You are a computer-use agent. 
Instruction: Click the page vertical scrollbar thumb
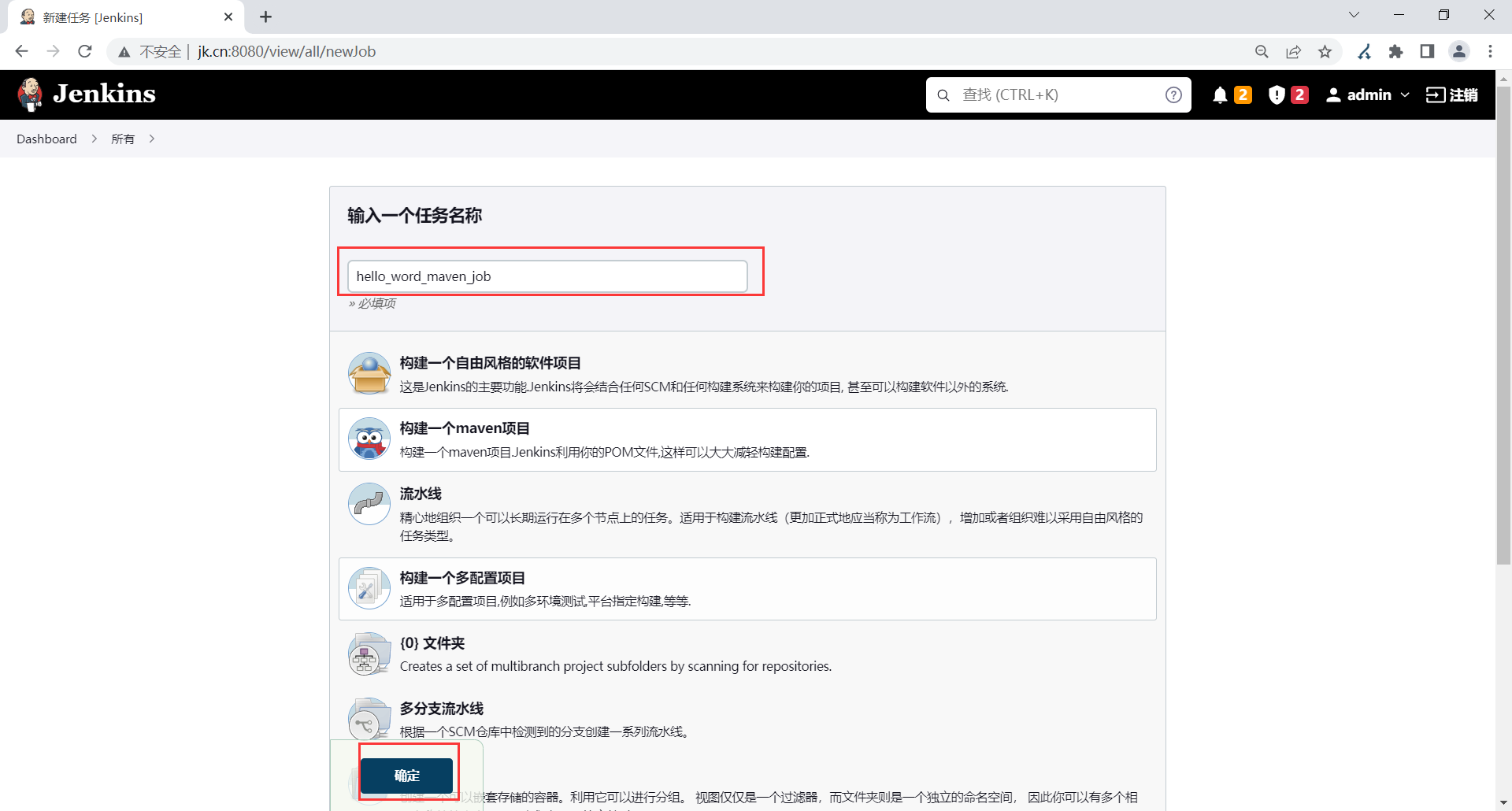pyautogui.click(x=1503, y=324)
